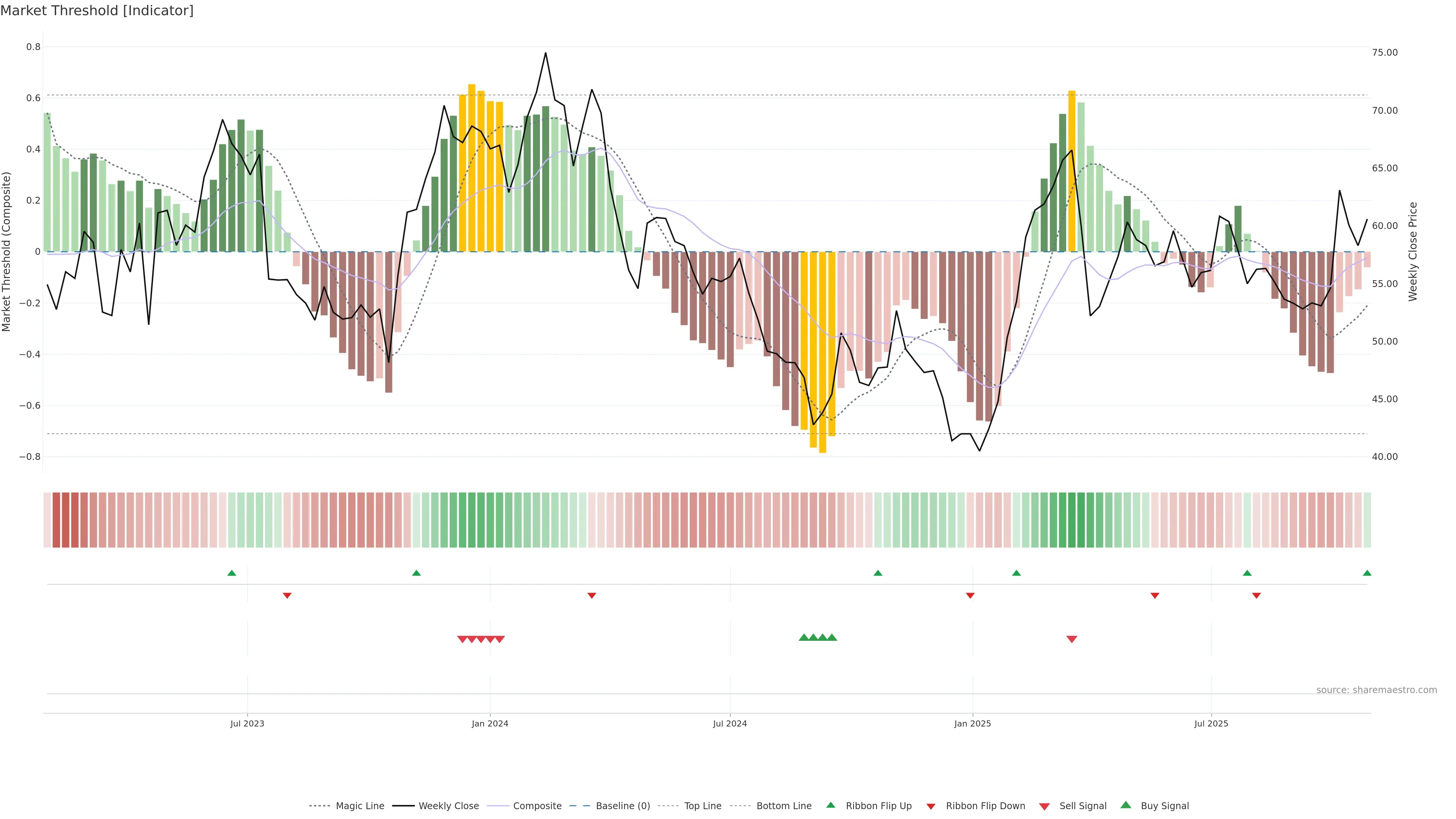
Task: Click the Sell Signal legend marker
Action: 1044,806
